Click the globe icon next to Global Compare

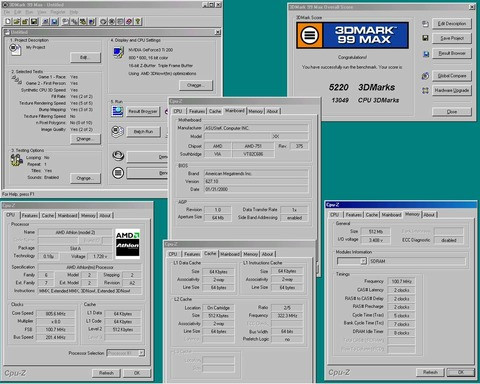click(425, 76)
